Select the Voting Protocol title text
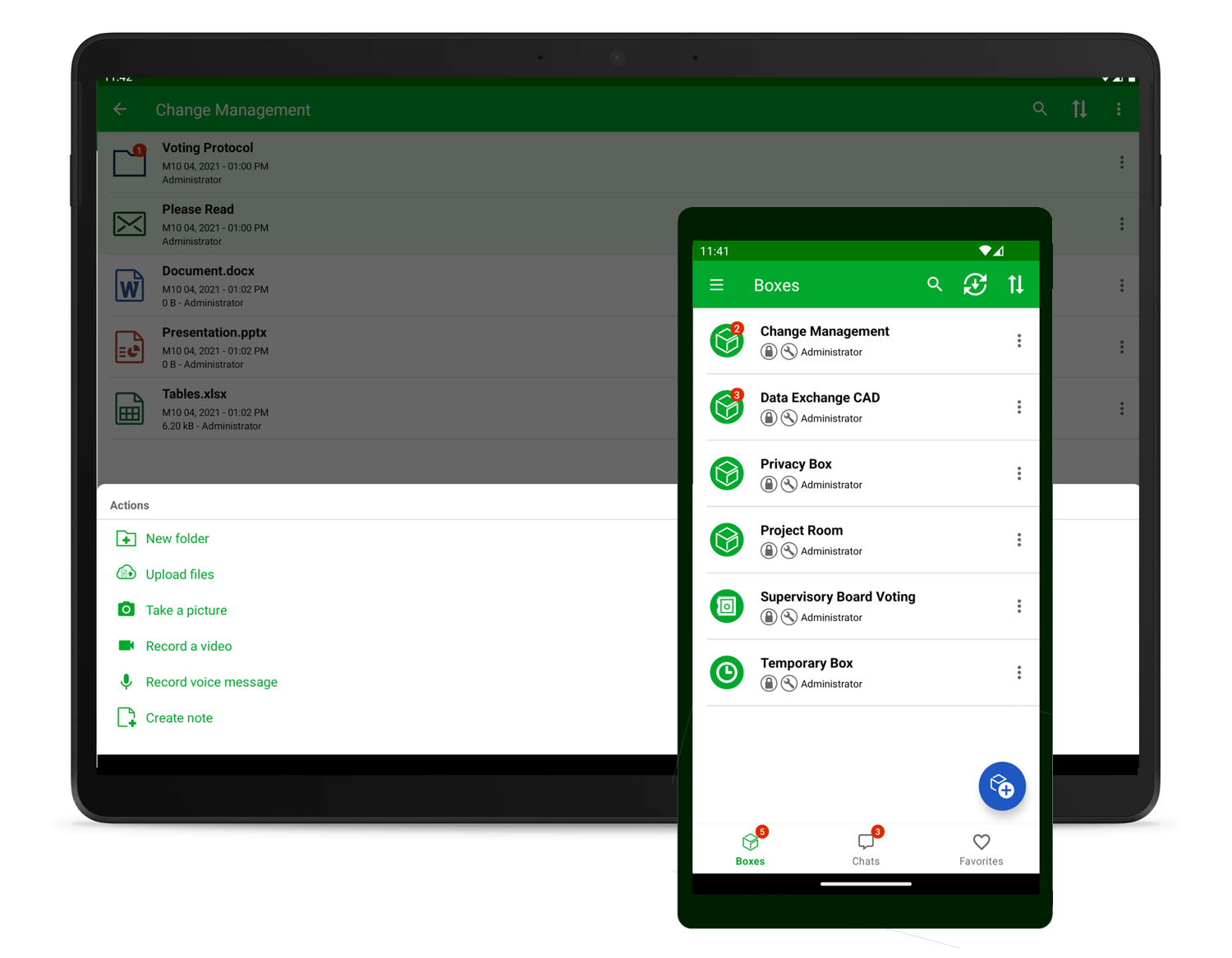Viewport: 1232px width, 958px height. 208,148
